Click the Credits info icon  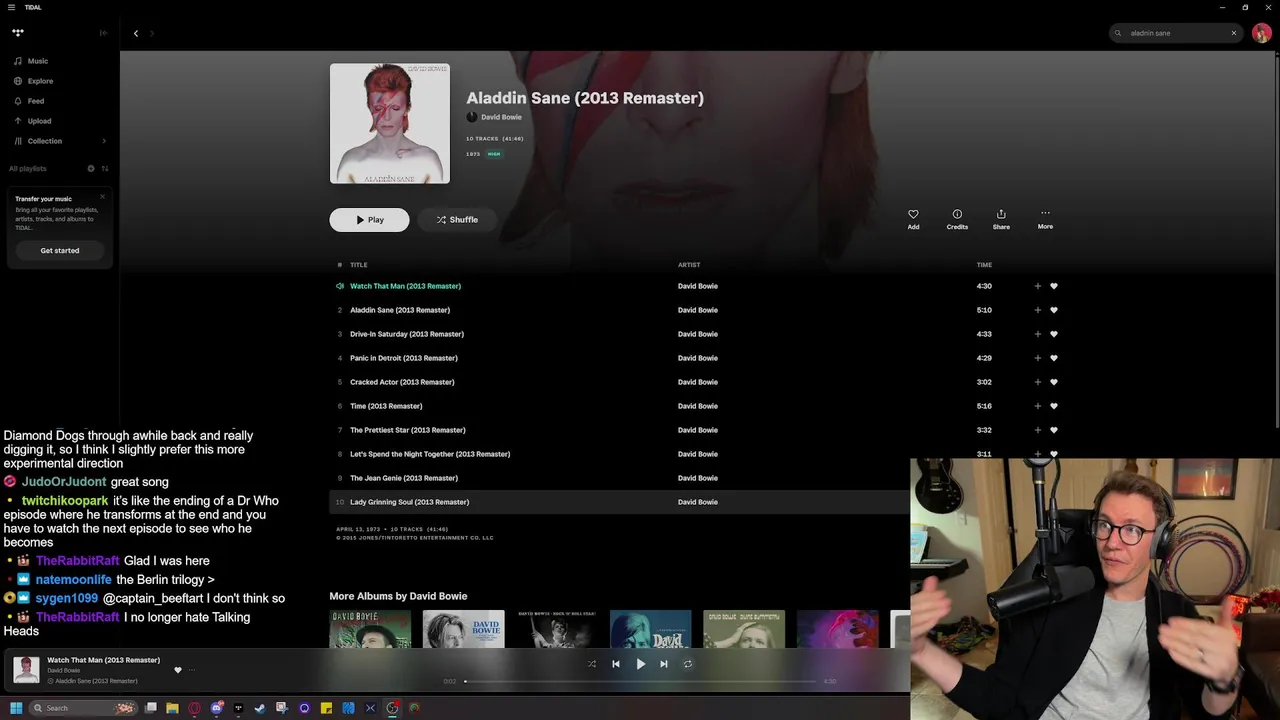(x=957, y=214)
